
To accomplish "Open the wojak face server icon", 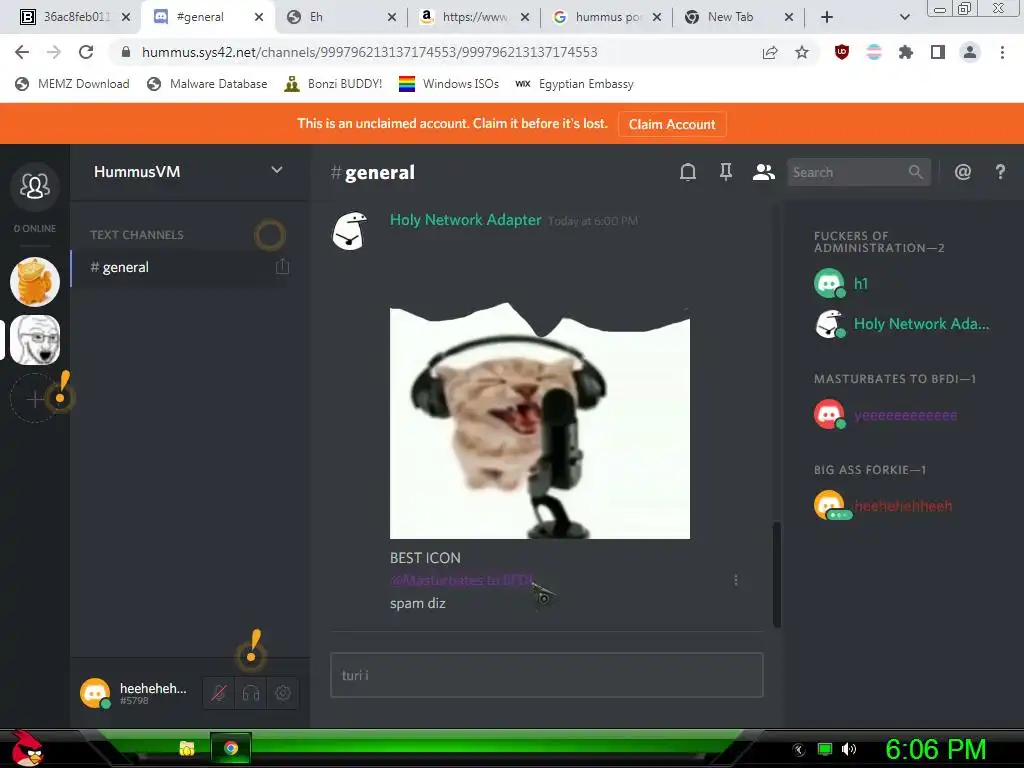I will (35, 340).
